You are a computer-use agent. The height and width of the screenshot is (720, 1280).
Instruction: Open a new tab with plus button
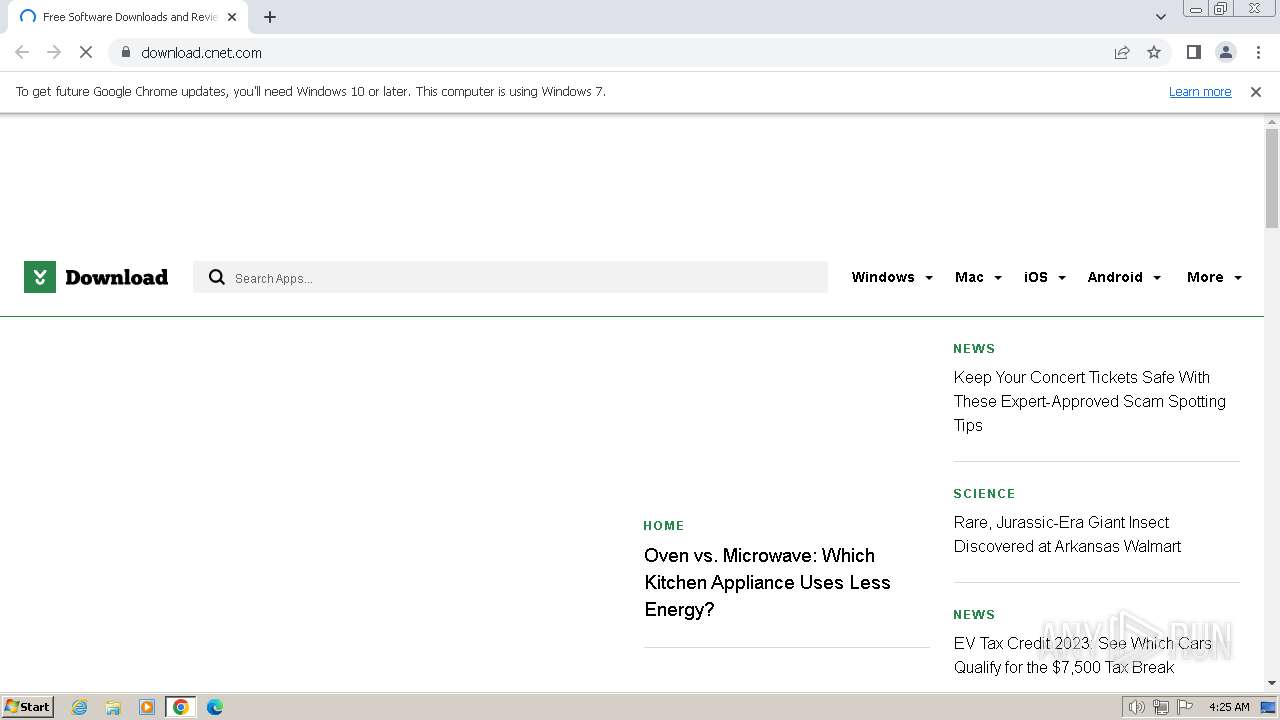click(270, 17)
